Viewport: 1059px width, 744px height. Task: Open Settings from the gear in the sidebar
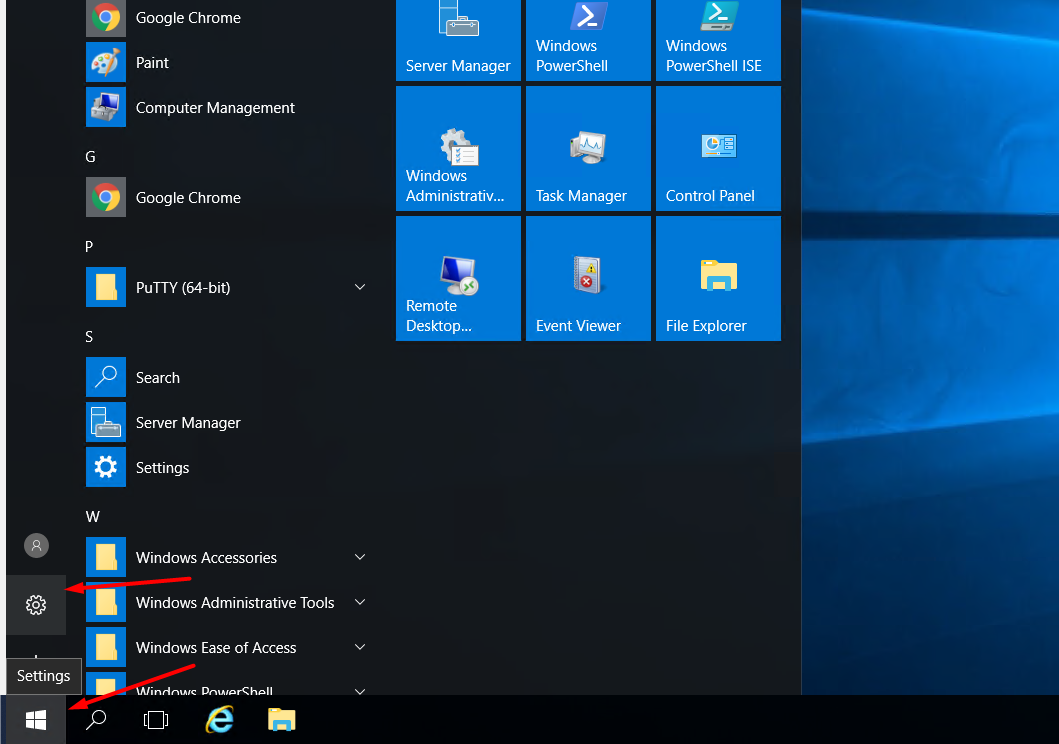36,605
